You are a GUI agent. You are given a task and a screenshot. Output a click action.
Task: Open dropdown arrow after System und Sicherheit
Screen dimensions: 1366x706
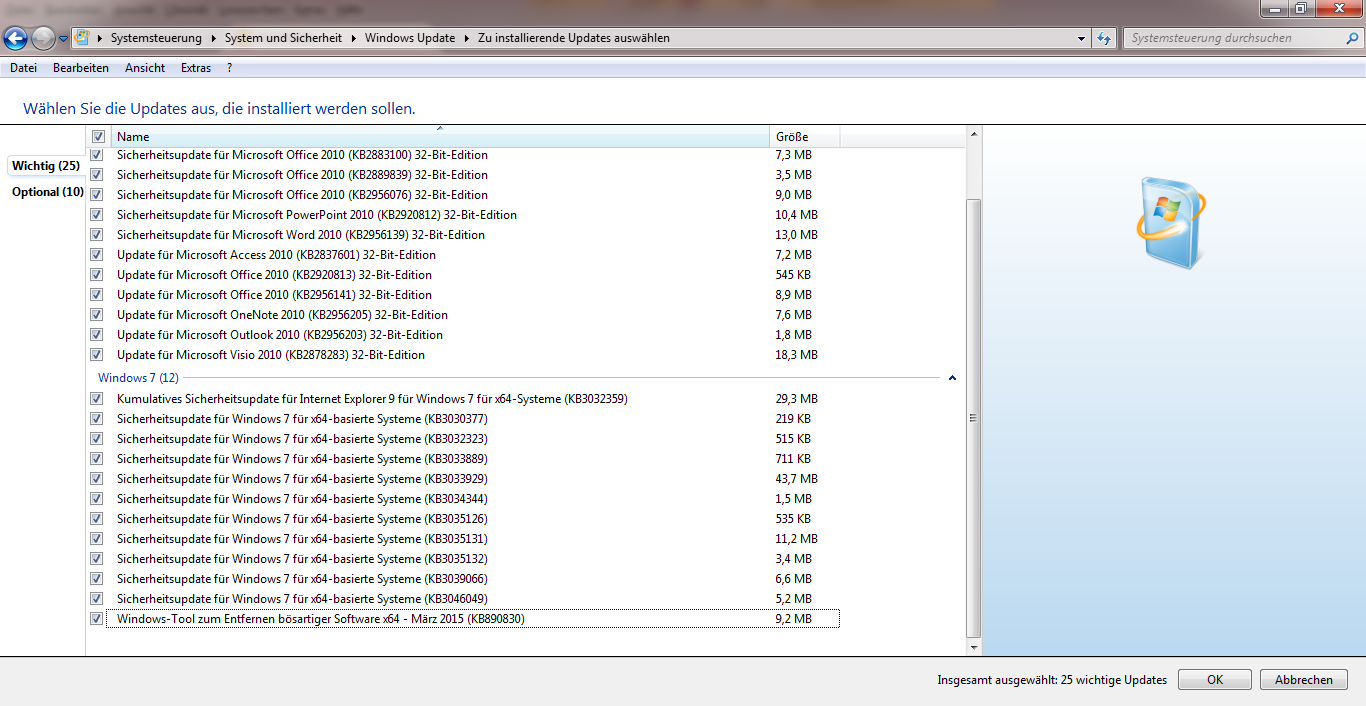[x=353, y=38]
